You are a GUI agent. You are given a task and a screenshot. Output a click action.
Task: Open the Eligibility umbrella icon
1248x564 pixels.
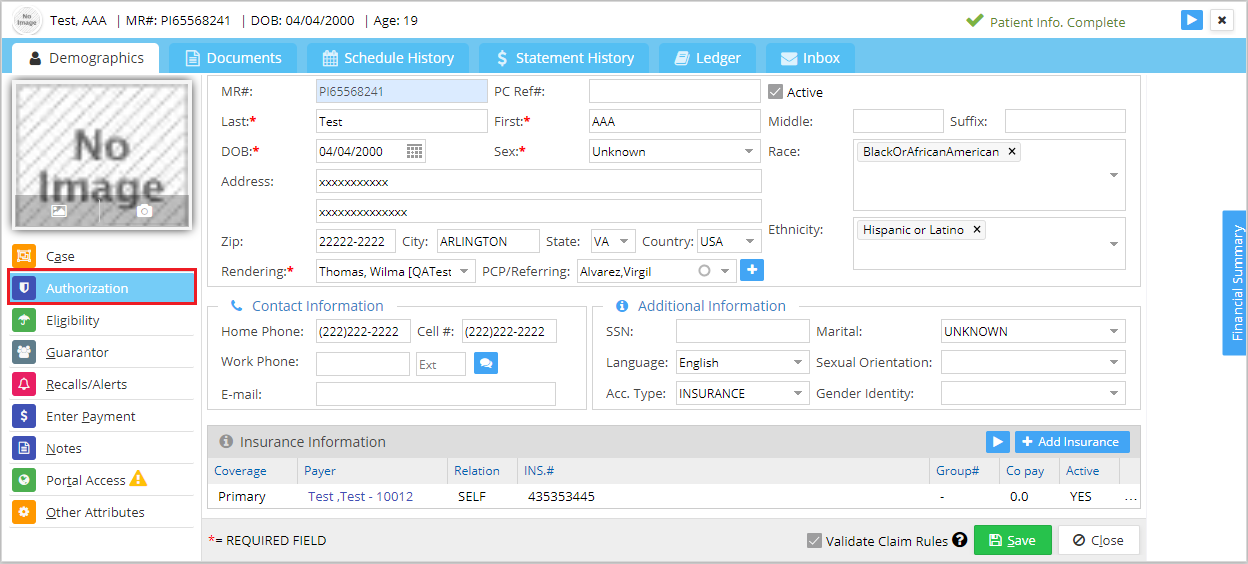point(24,320)
